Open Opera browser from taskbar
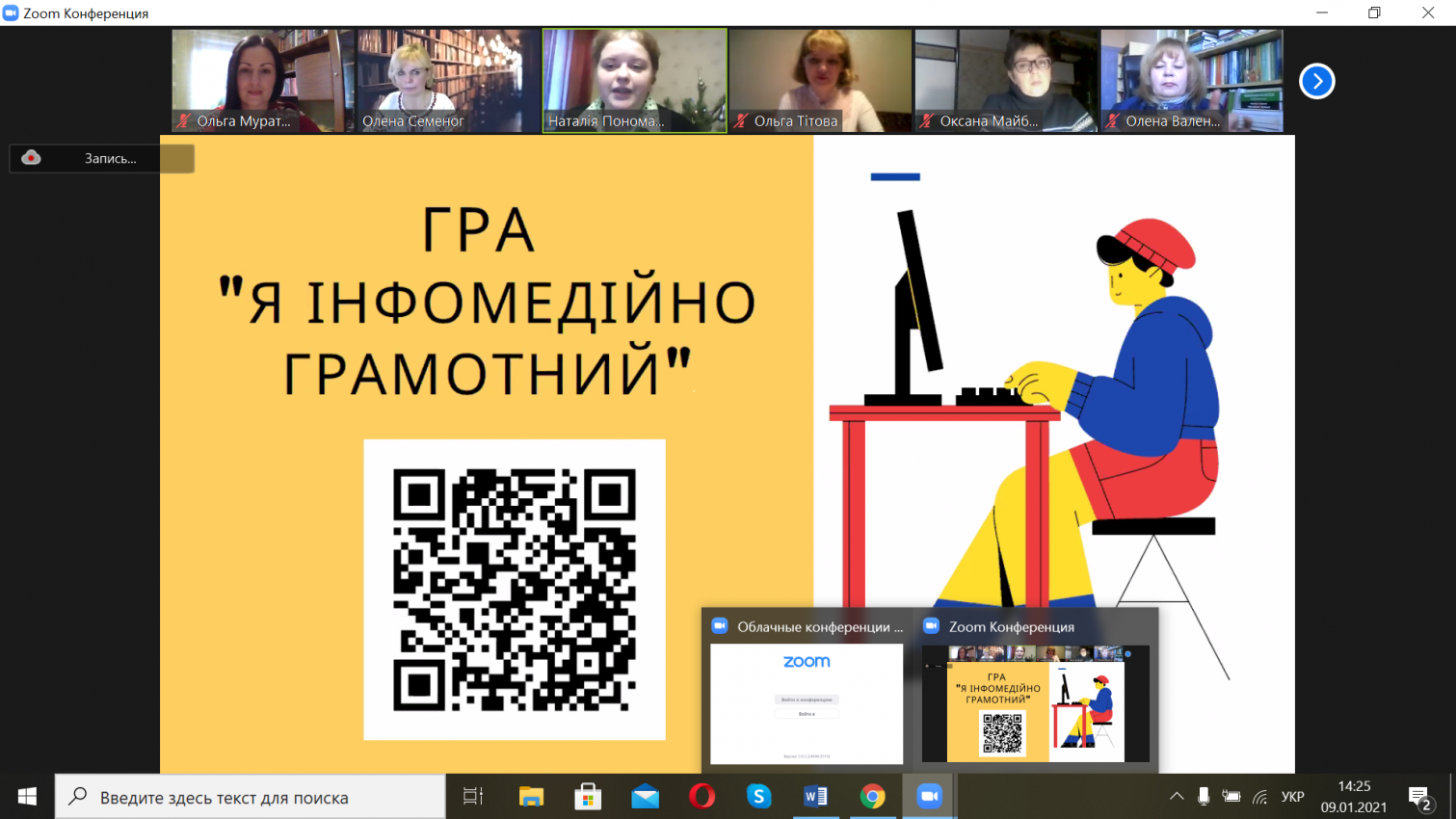The image size is (1456, 819). click(702, 797)
